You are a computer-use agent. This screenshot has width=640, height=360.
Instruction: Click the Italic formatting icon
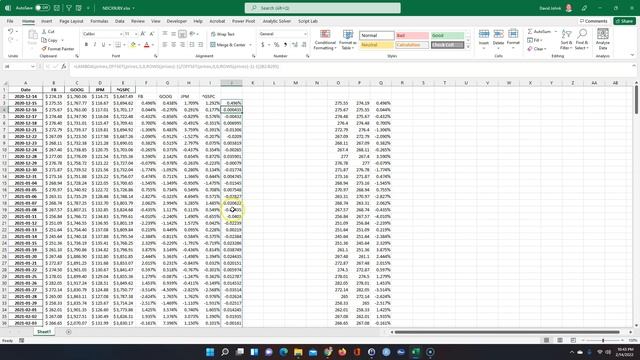[95, 44]
